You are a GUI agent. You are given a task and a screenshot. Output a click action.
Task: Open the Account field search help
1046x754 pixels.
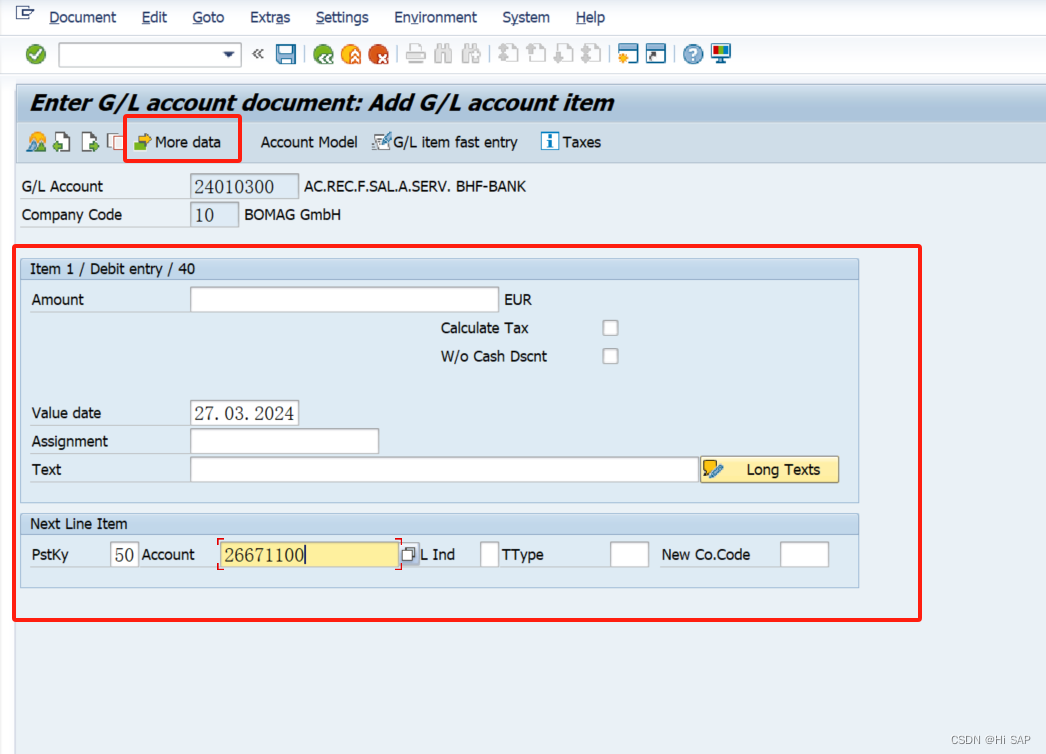click(408, 553)
